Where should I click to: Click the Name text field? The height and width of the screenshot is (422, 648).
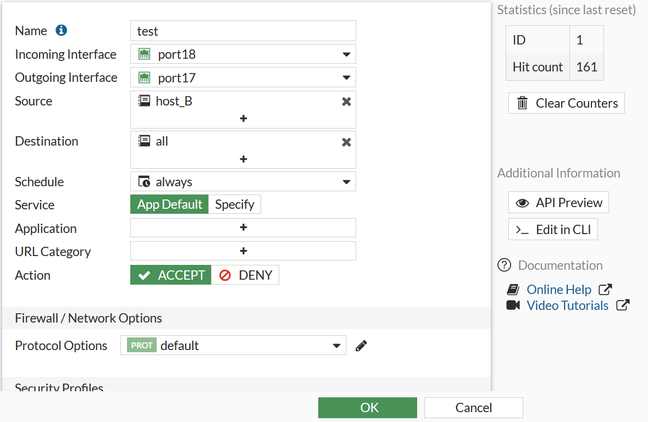[x=243, y=31]
